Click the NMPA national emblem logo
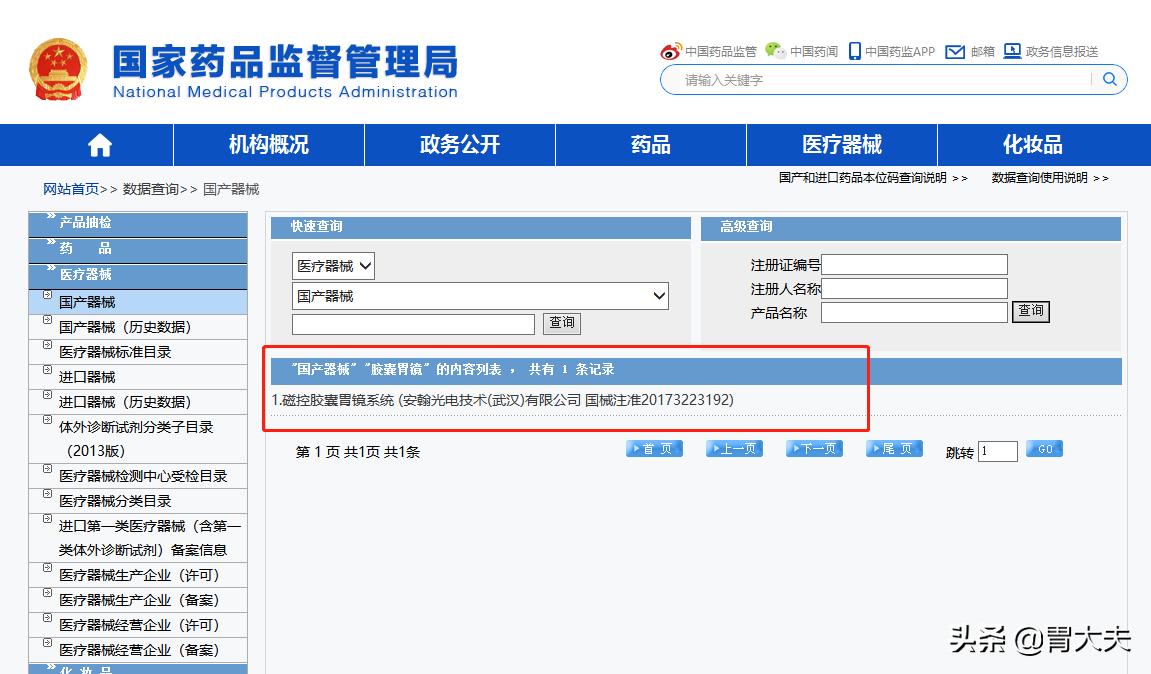This screenshot has width=1151, height=674. coord(57,66)
